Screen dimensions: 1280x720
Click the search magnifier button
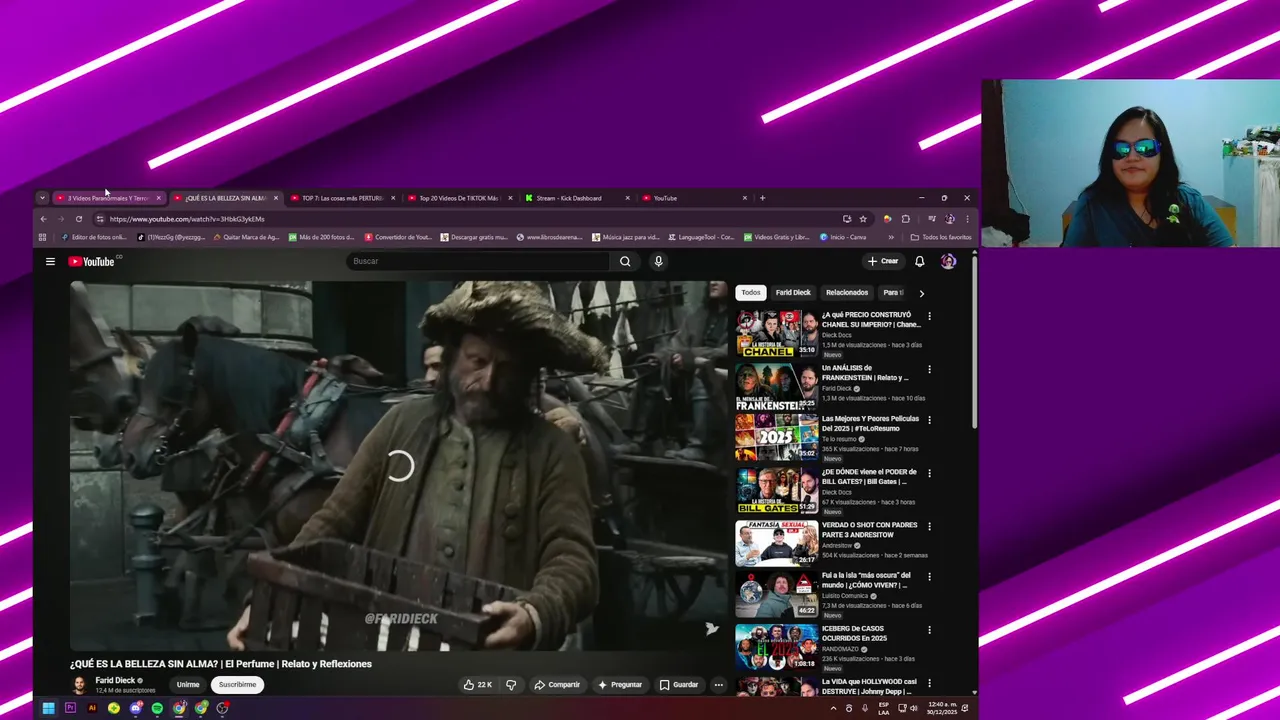pos(625,261)
